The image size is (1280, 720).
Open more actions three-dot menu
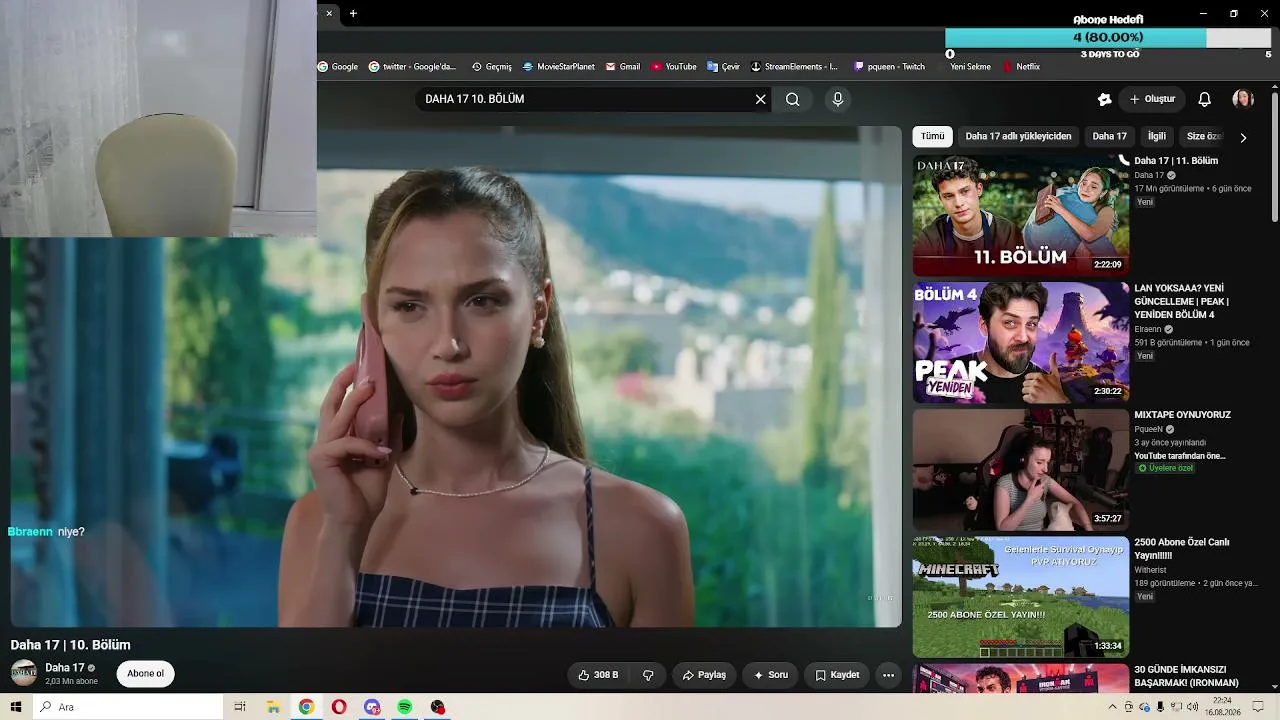[888, 675]
